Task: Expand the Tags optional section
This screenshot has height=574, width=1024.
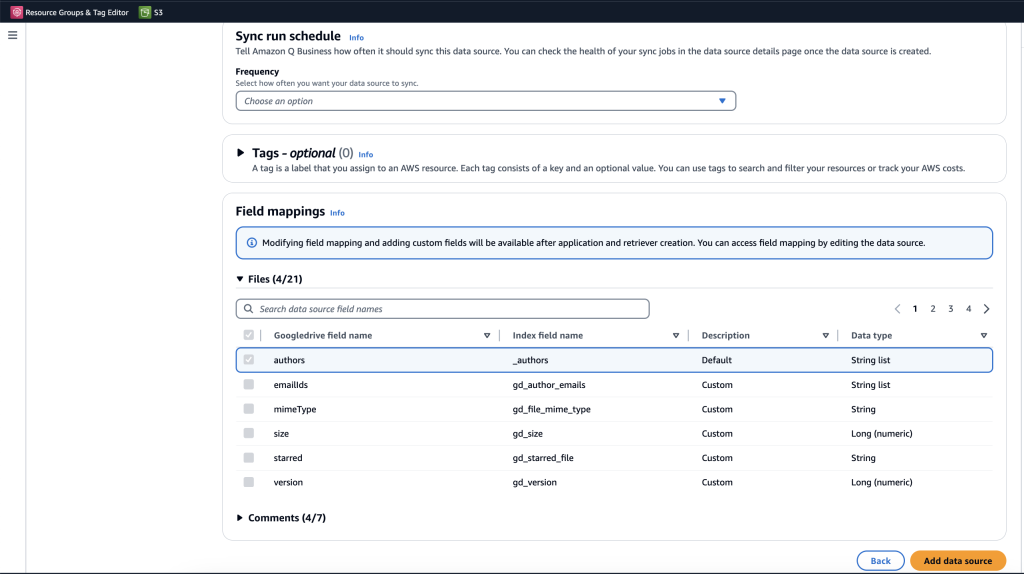Action: pyautogui.click(x=240, y=153)
